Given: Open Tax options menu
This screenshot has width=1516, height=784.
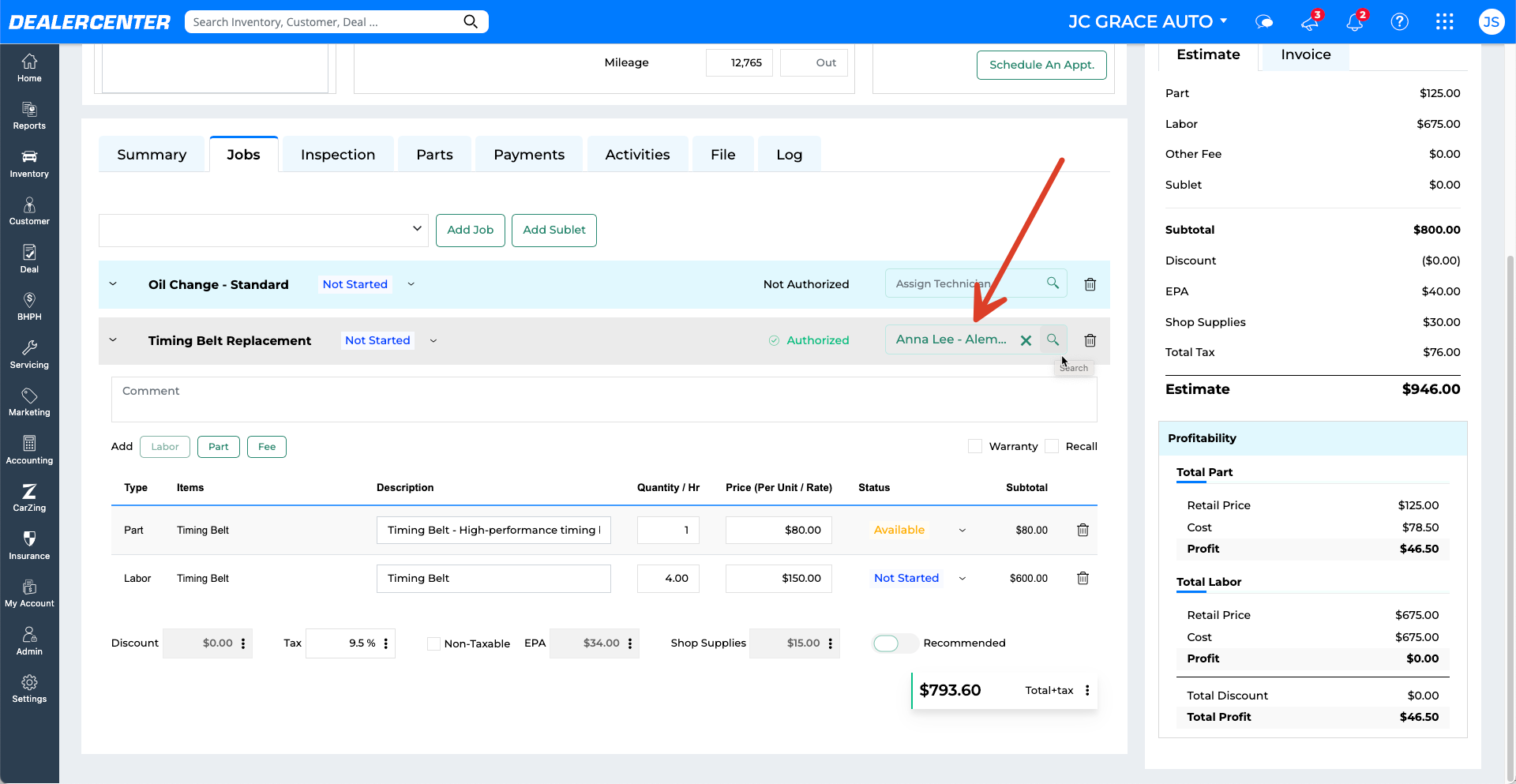Looking at the screenshot, I should point(386,643).
